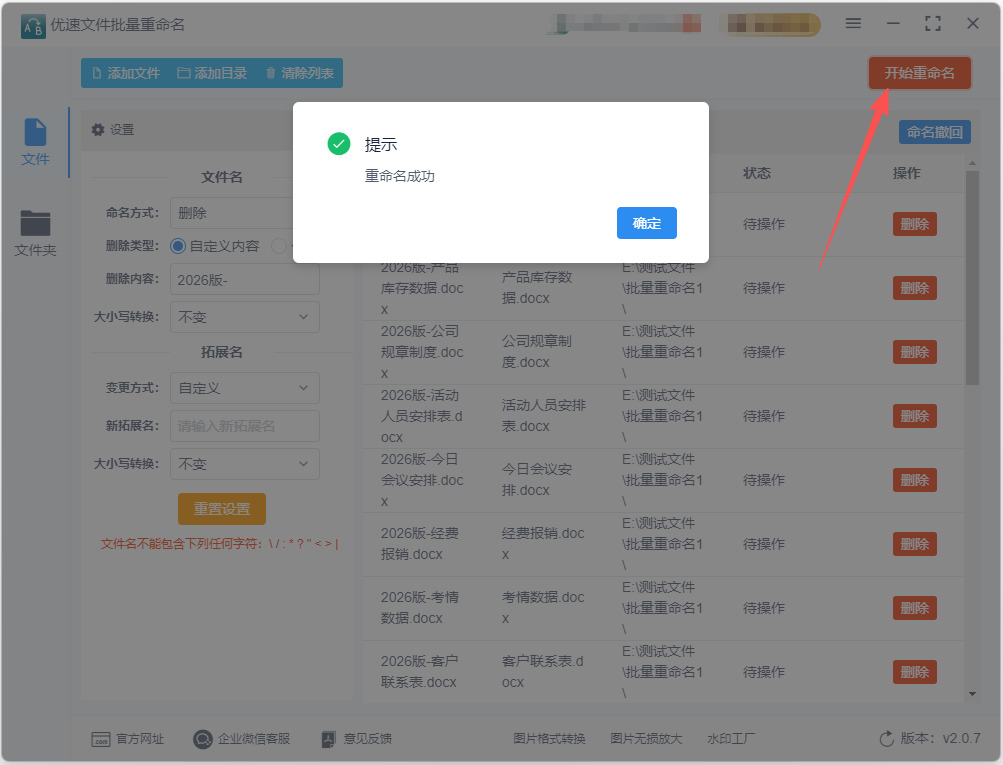This screenshot has width=1003, height=765.
Task: Click the blurred yellow badge button
Action: tap(770, 24)
